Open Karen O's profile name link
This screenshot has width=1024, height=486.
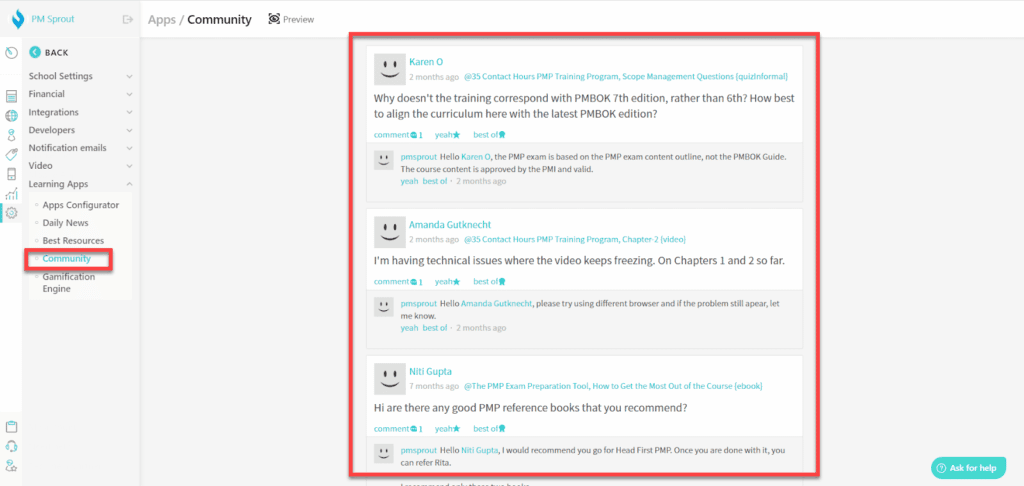click(426, 62)
